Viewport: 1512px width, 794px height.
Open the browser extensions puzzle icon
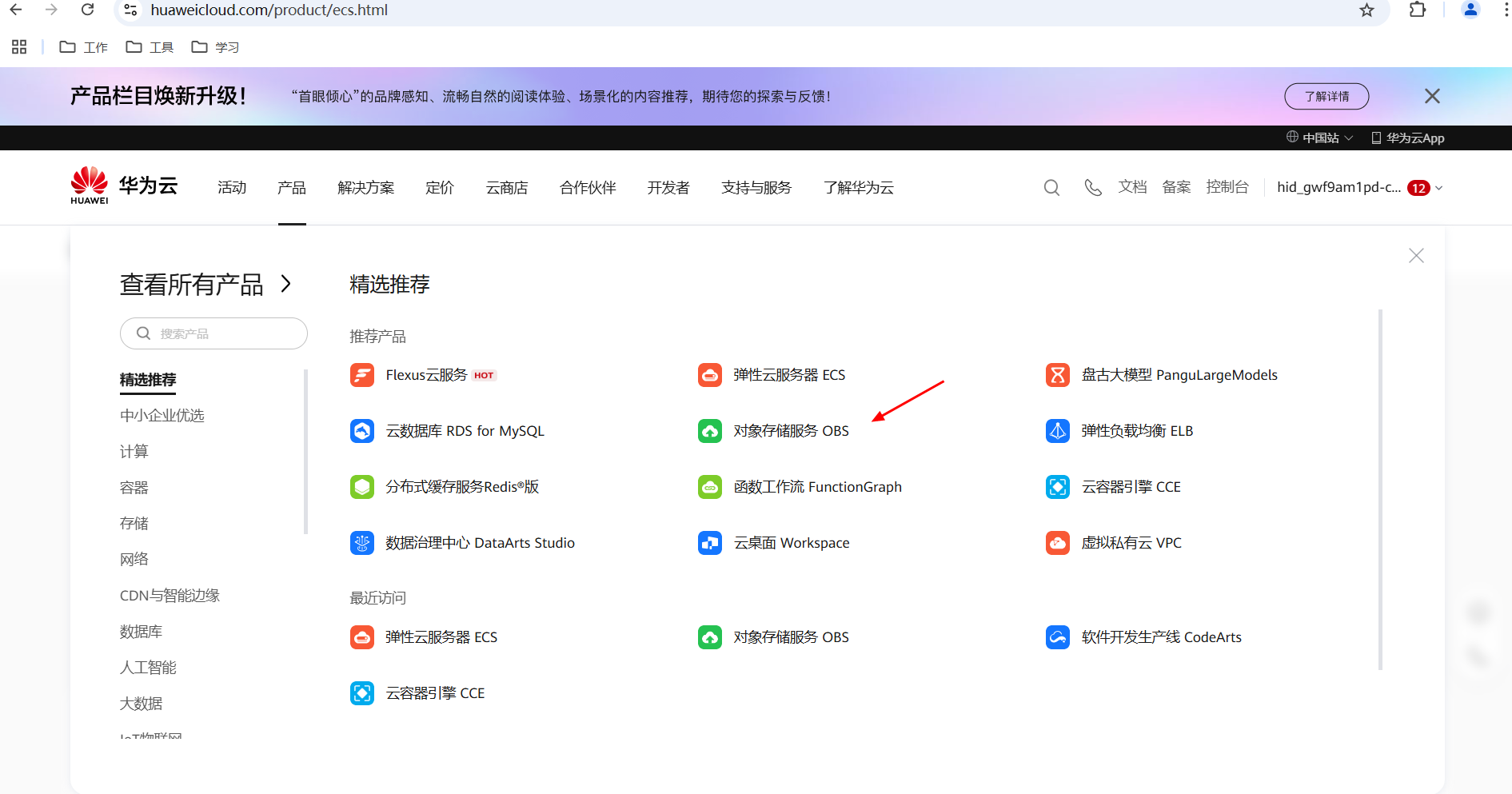[1418, 10]
